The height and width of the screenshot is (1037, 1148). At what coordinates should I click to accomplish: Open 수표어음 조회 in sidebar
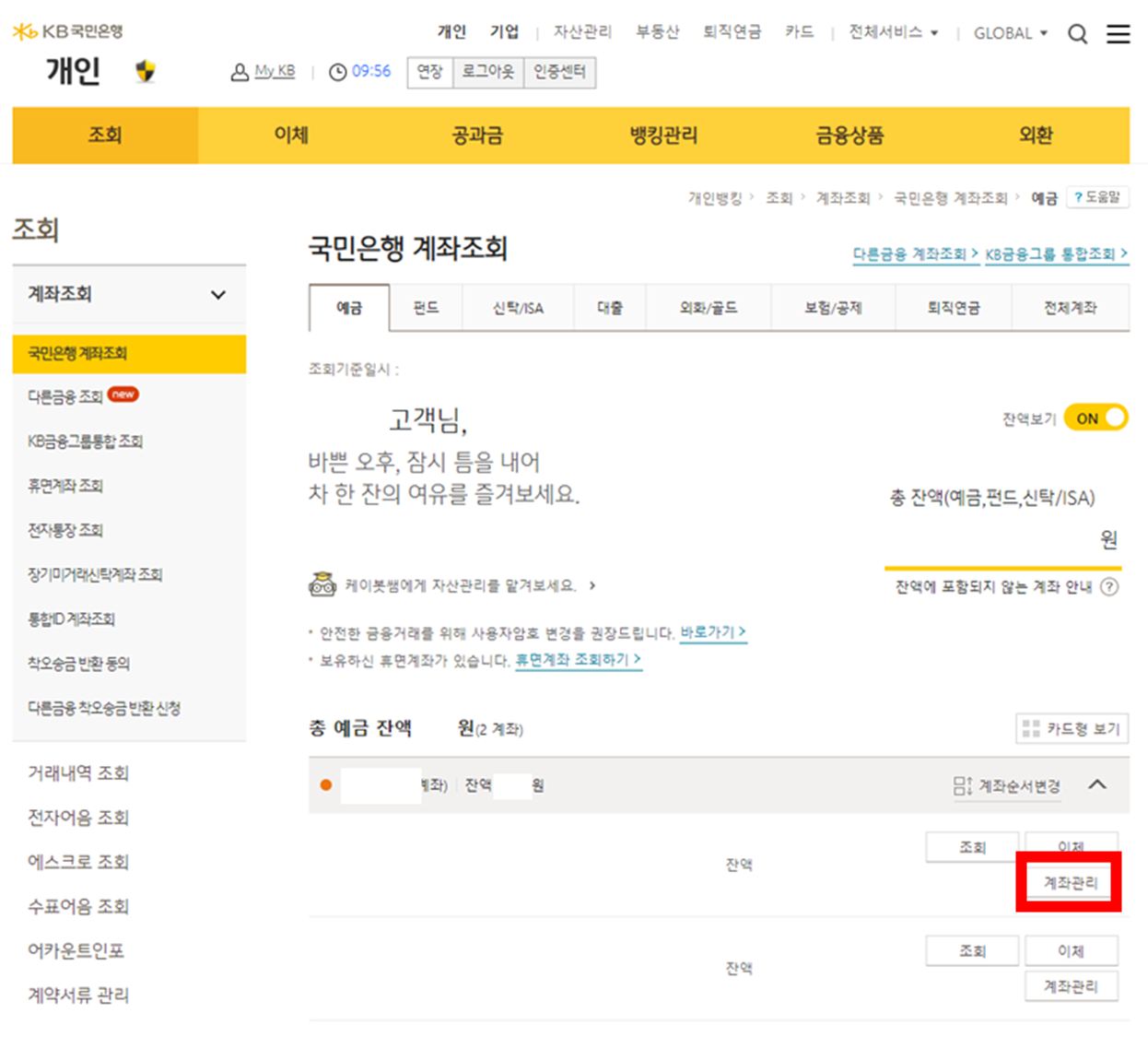point(78,906)
